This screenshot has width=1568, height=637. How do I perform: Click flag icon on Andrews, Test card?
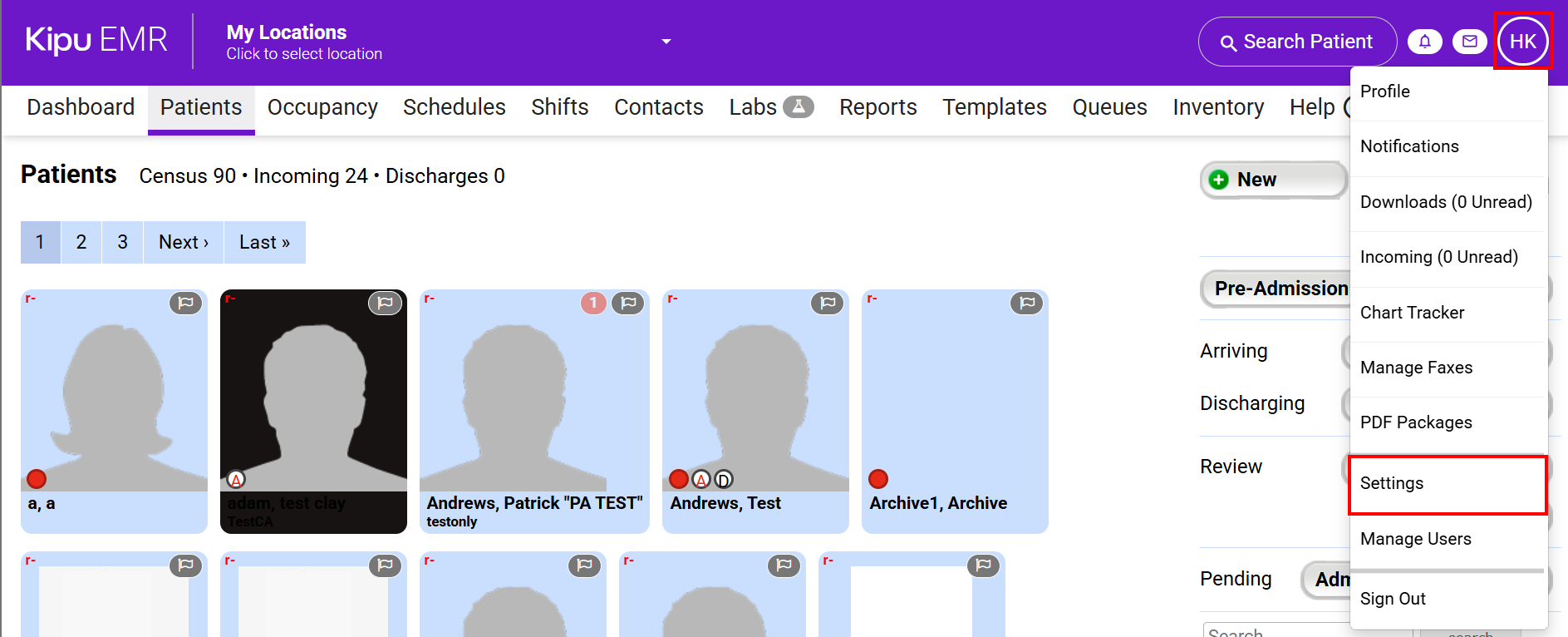827,304
